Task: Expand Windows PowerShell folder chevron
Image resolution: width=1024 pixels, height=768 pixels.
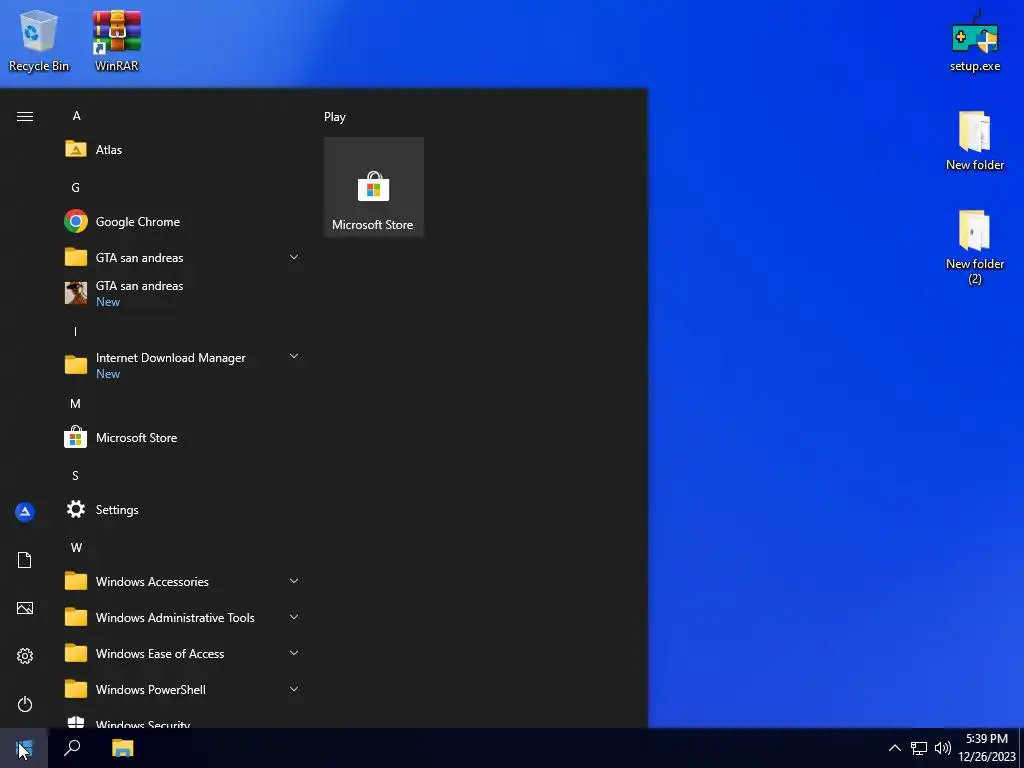Action: pos(294,689)
